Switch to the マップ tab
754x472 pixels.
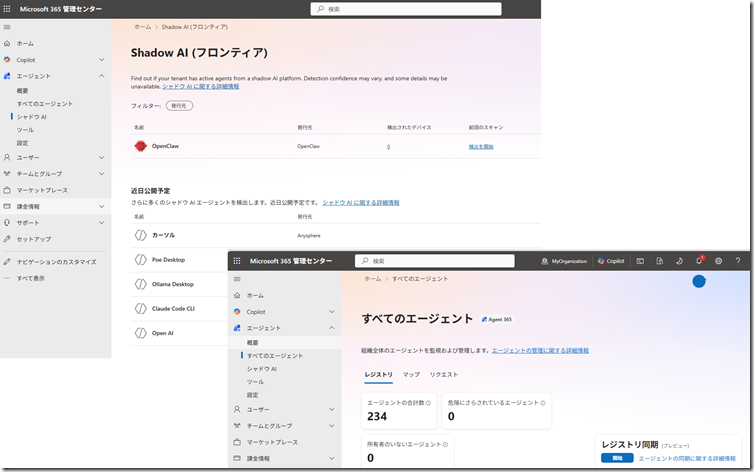[411, 374]
